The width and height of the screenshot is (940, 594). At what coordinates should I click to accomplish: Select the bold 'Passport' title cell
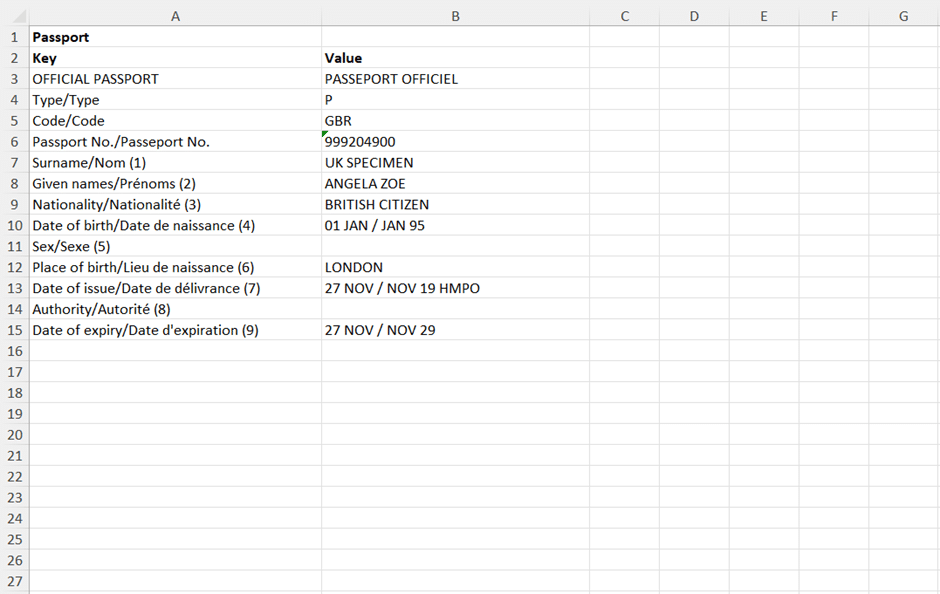coord(175,37)
